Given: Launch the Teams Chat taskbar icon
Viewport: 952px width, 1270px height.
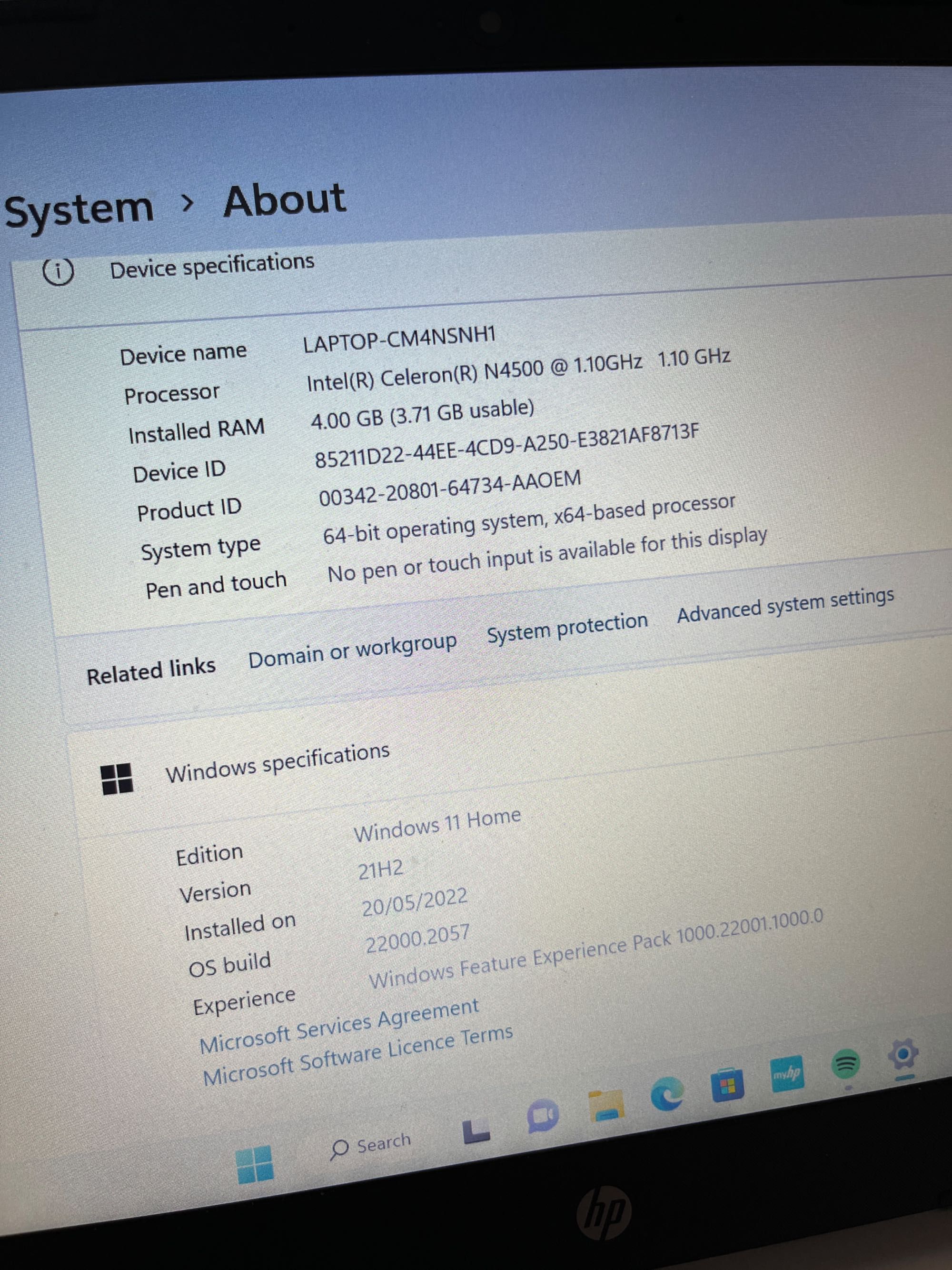Looking at the screenshot, I should 543,1116.
